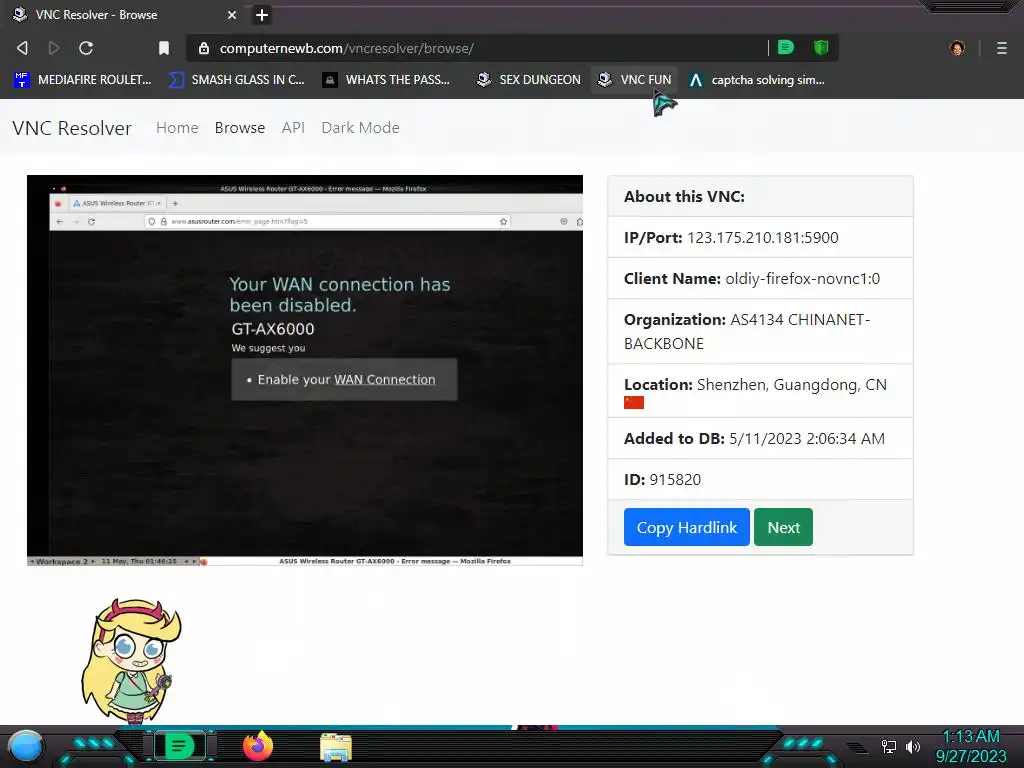Close the VNC Resolver - Browse tab
Screen dimensions: 1024x768
232,15
